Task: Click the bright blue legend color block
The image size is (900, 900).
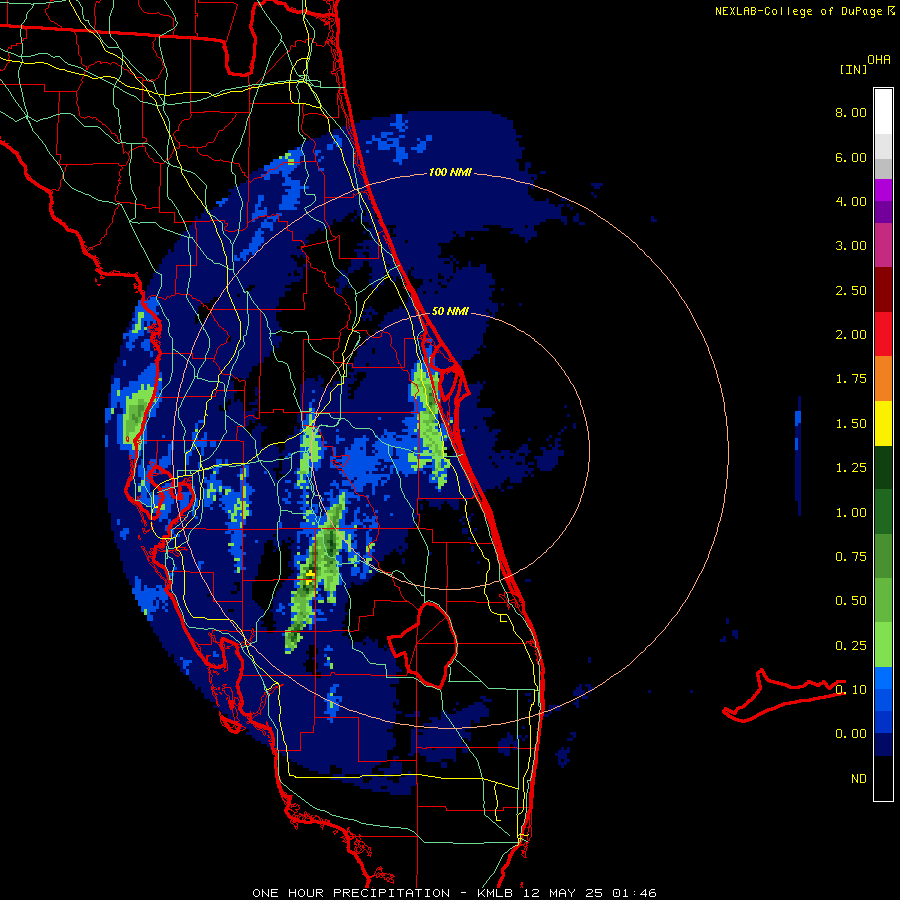Action: pos(883,678)
